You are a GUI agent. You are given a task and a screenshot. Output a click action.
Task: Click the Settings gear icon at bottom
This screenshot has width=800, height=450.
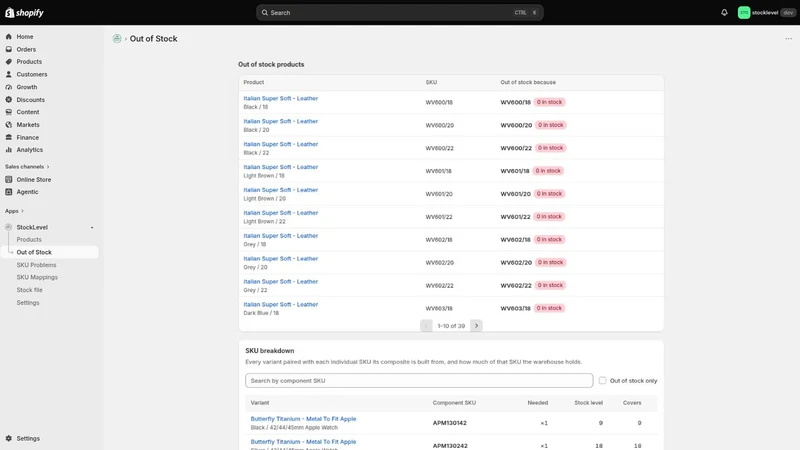(9, 438)
